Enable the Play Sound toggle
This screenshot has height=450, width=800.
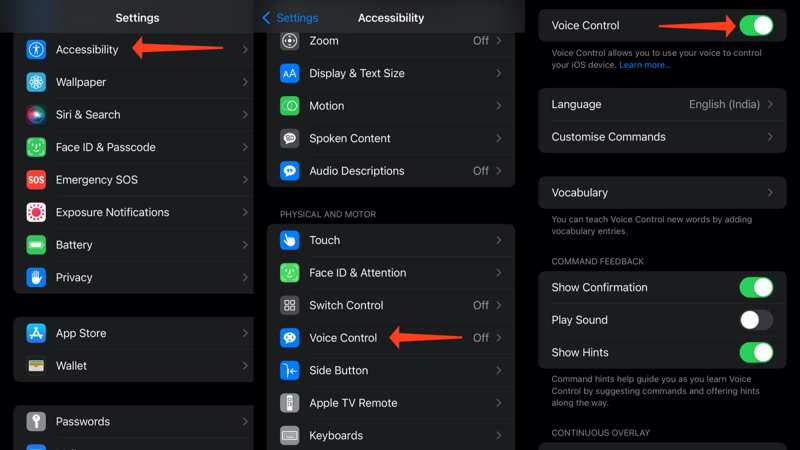(x=756, y=320)
